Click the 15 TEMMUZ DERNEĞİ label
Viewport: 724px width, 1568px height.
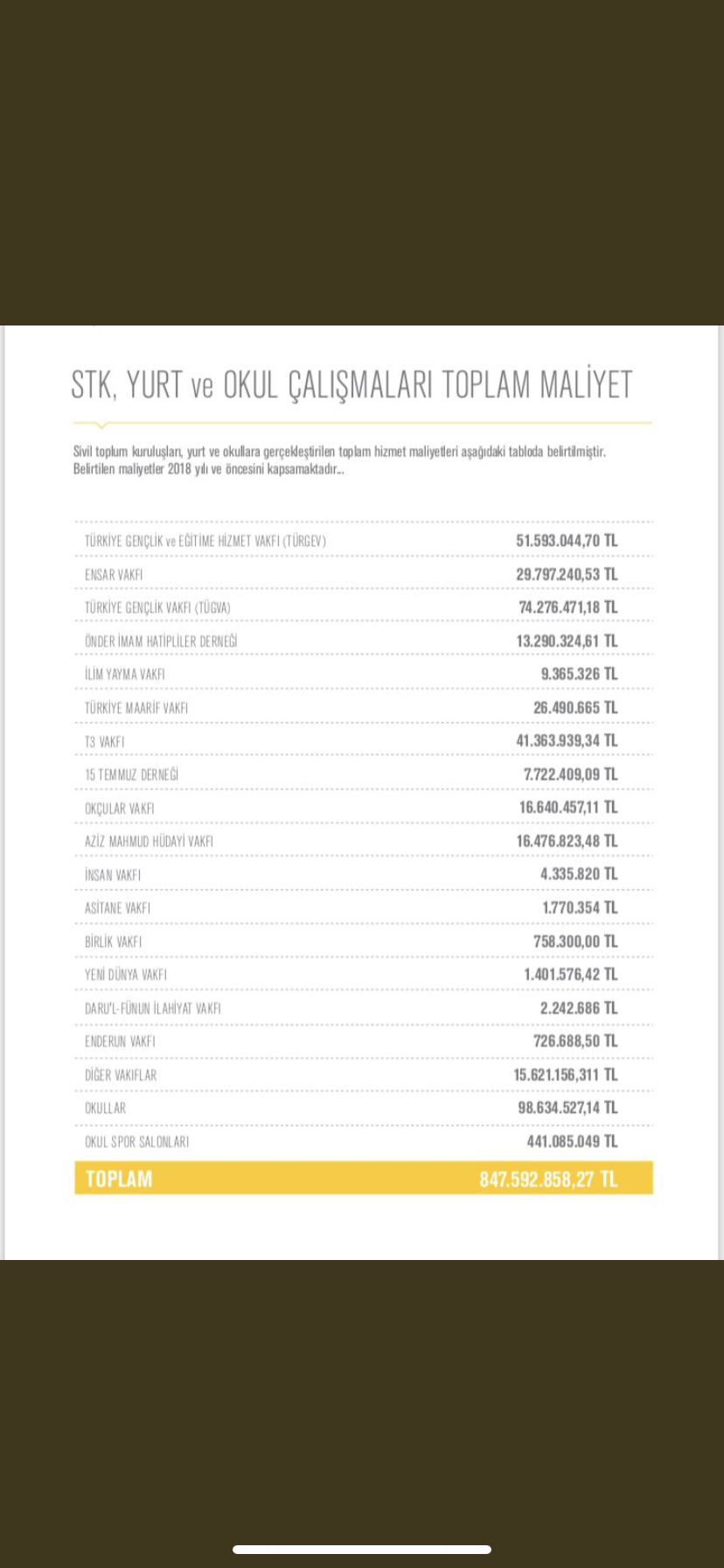tap(131, 775)
